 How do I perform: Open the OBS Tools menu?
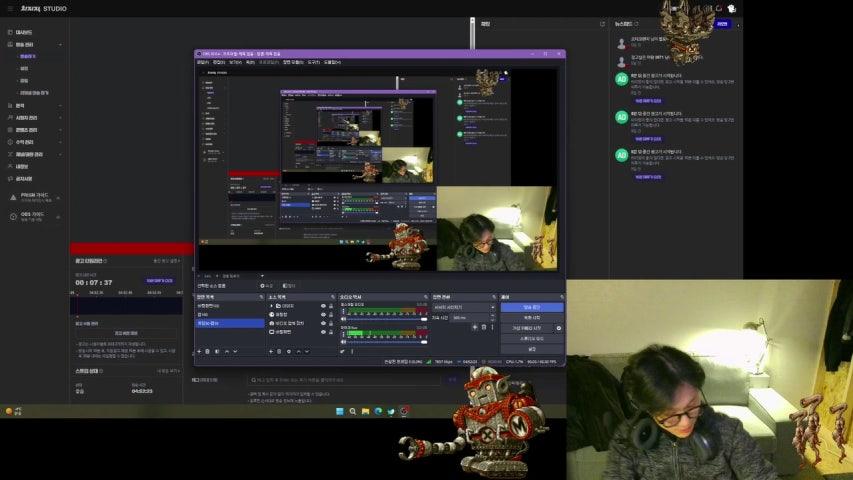314,62
